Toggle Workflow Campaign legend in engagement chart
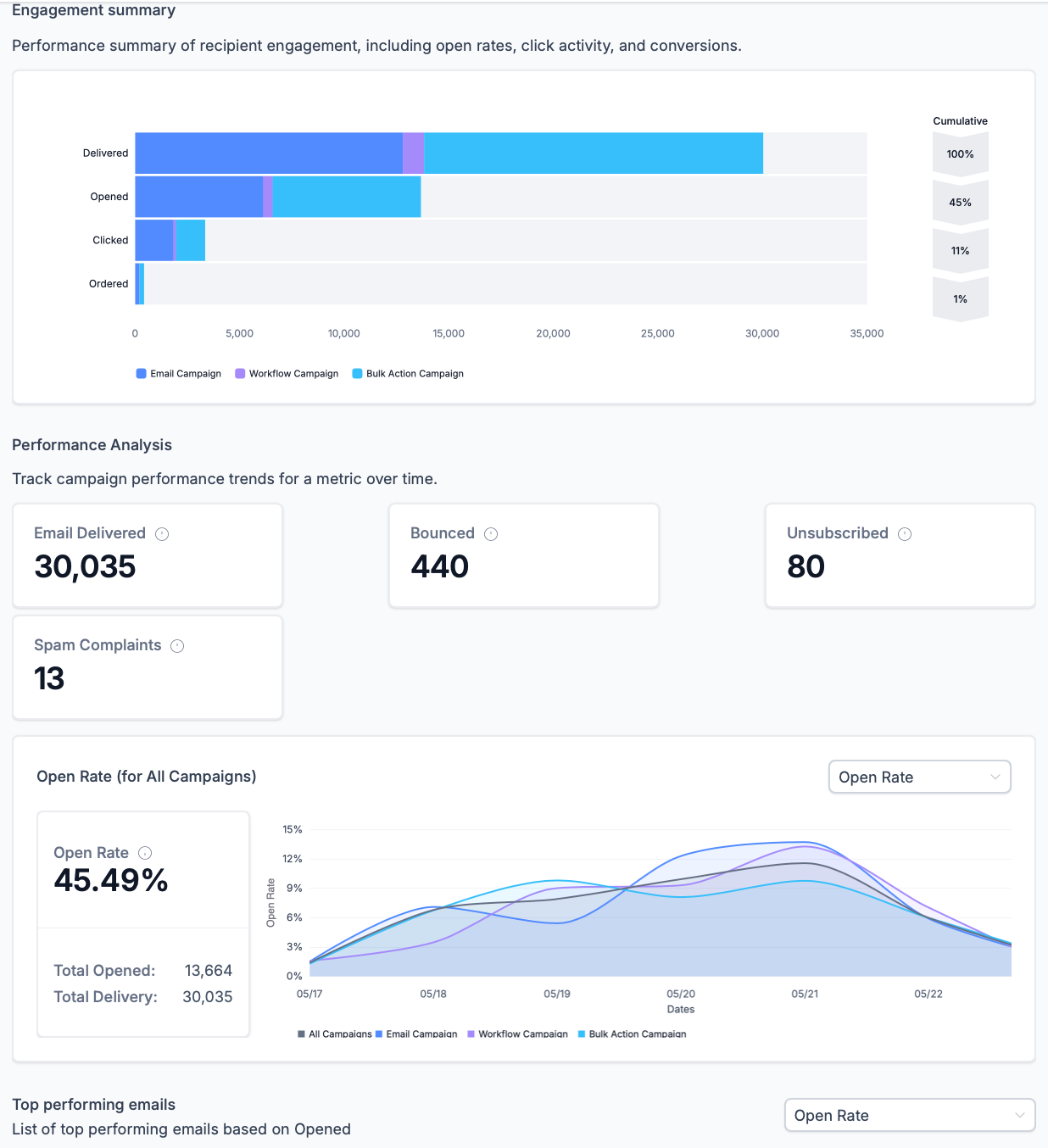 [287, 374]
